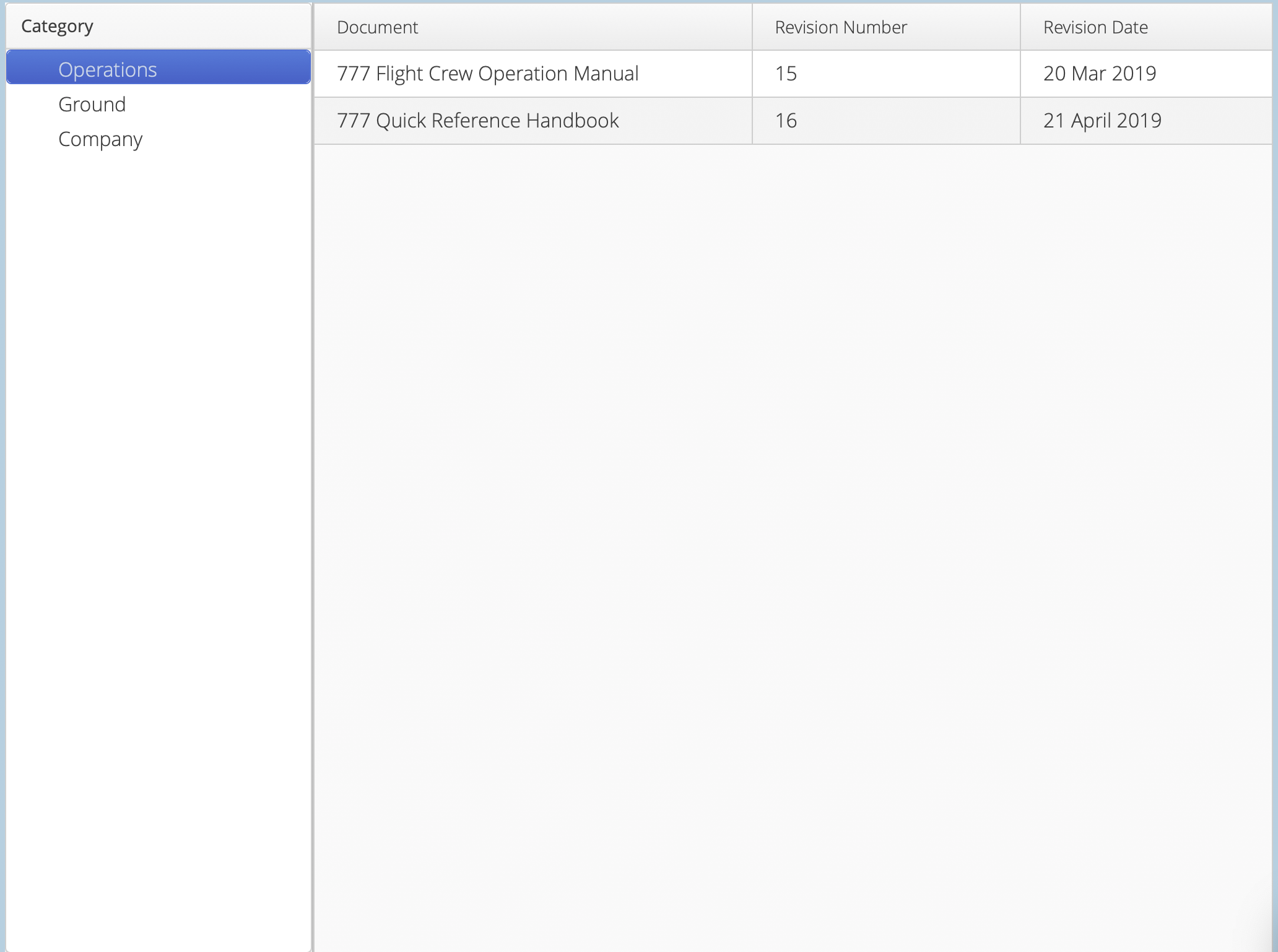The image size is (1278, 952).
Task: Select revision number 16 cell
Action: click(786, 121)
